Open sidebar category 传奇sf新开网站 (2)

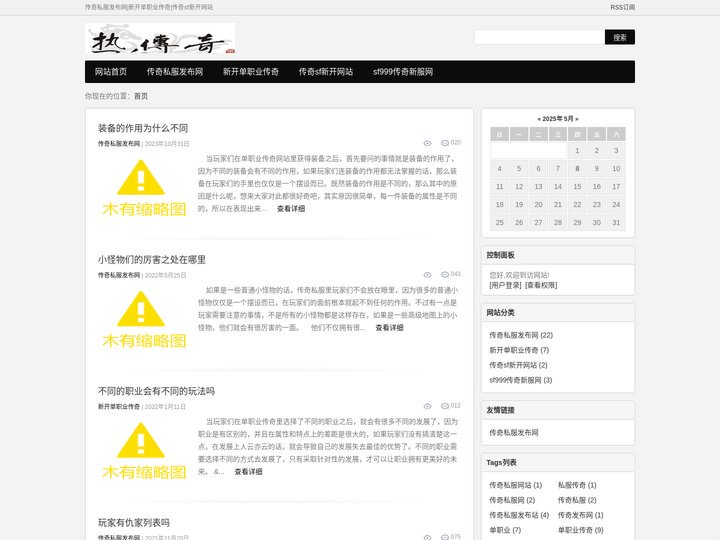click(518, 365)
